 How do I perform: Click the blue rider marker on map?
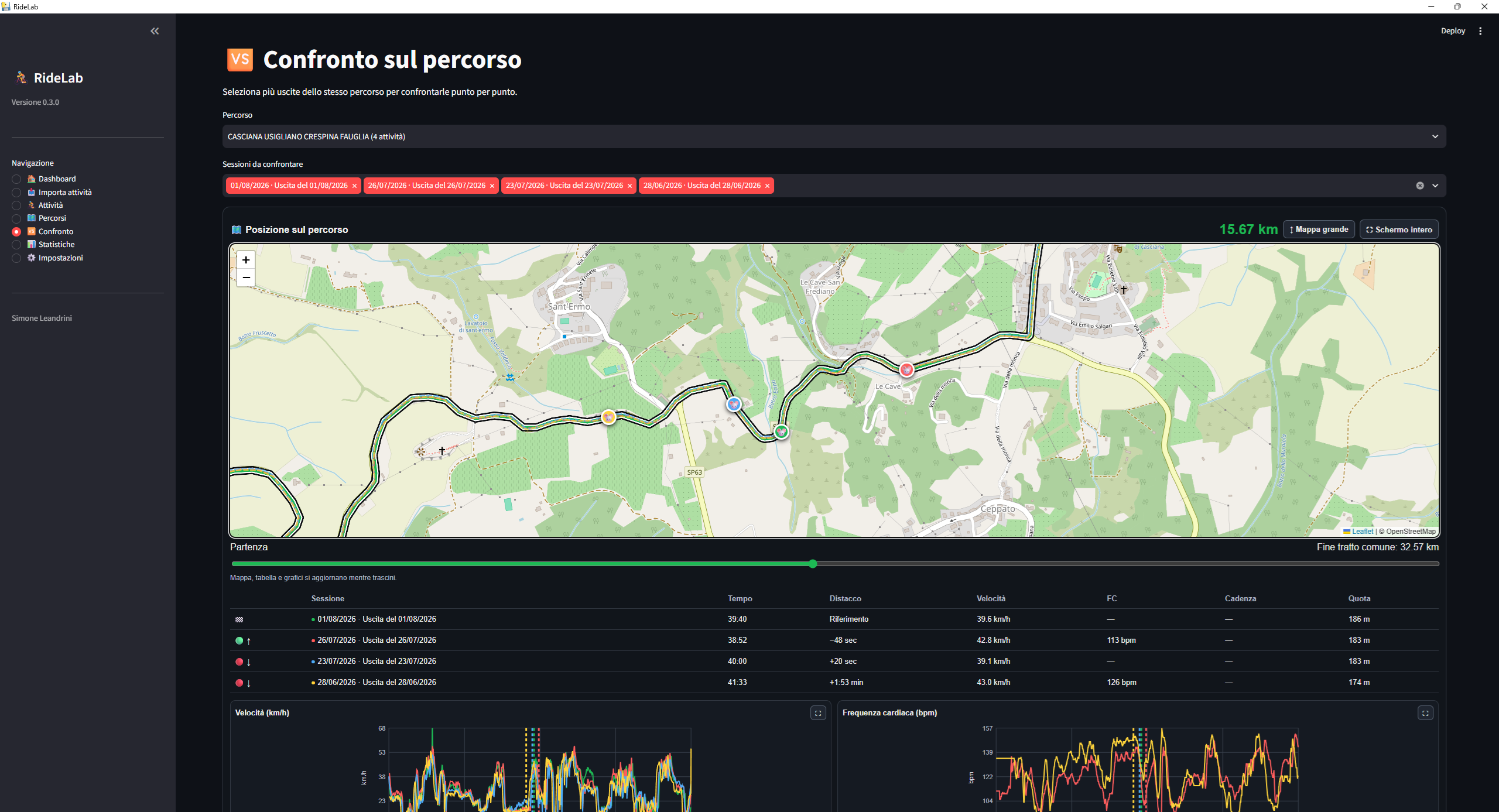tap(734, 404)
